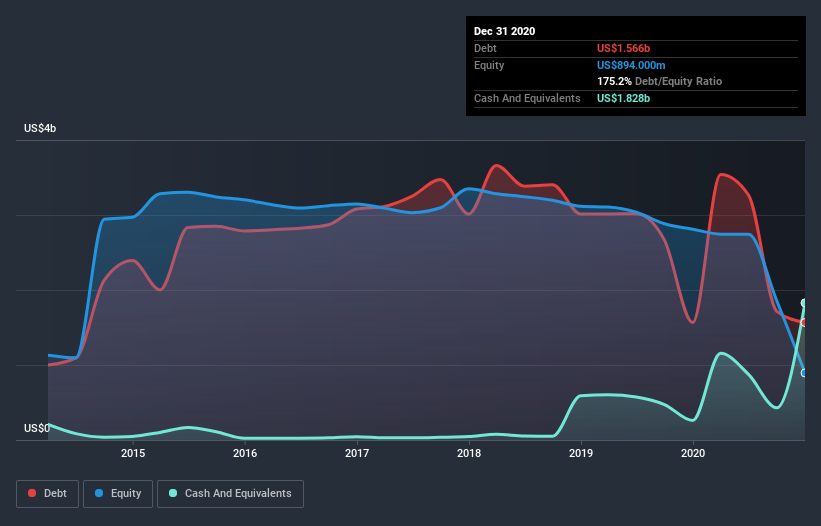
Task: Click the 2018 x-axis label
Action: coord(469,453)
